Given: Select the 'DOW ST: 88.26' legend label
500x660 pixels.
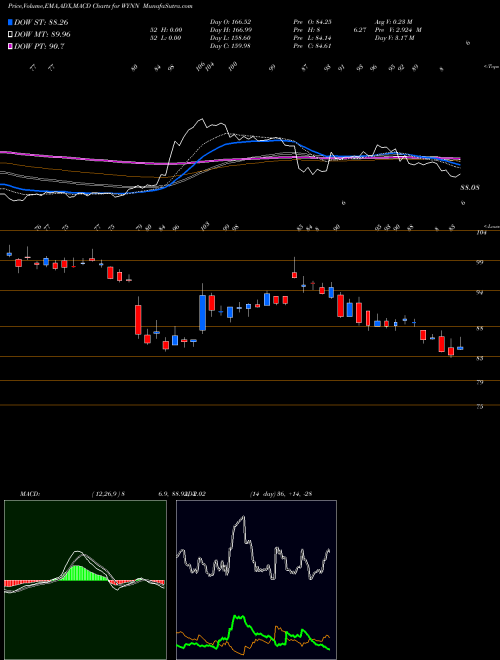Looking at the screenshot, I should (41, 22).
